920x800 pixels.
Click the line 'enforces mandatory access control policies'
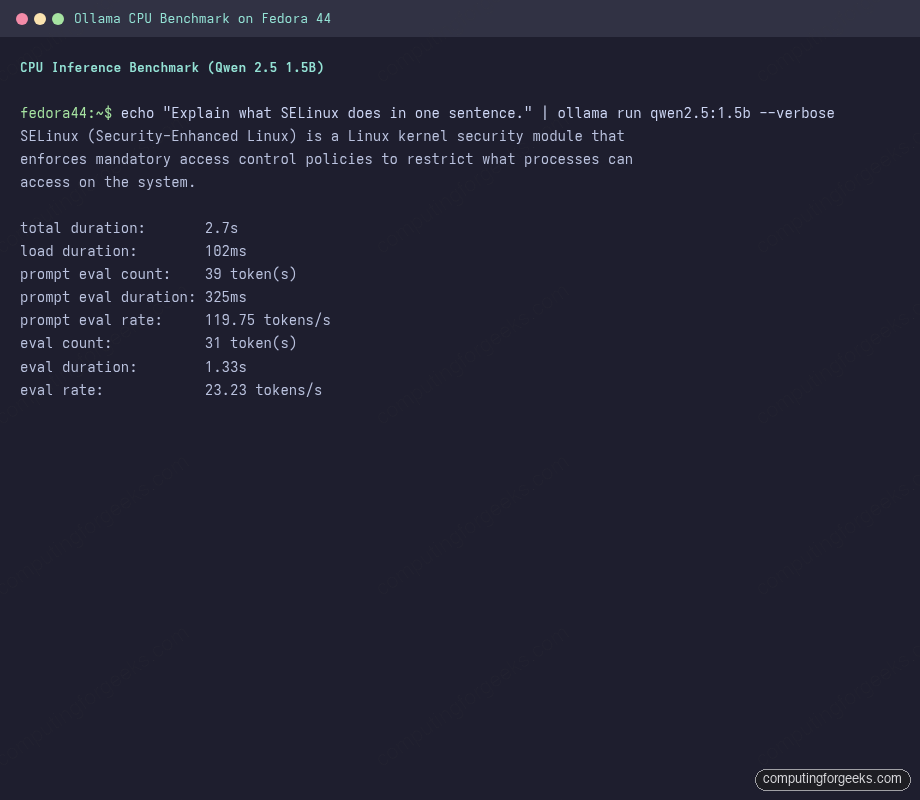(326, 159)
